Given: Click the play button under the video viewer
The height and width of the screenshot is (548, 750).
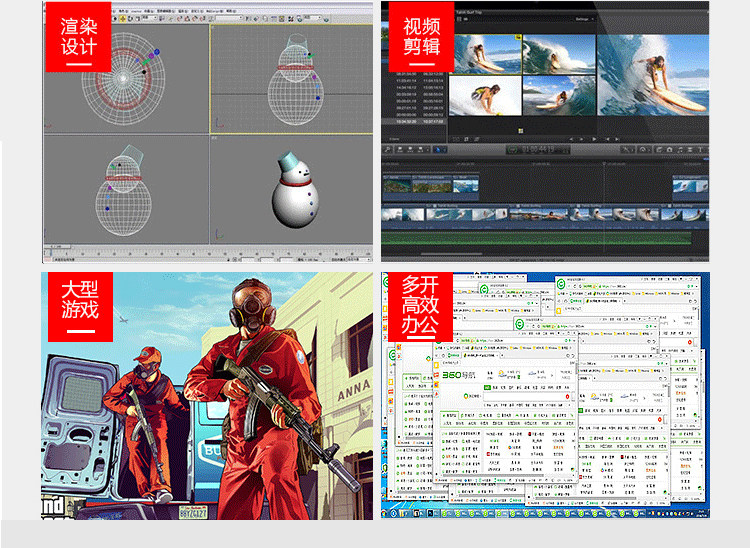Looking at the screenshot, I should coord(595,139).
